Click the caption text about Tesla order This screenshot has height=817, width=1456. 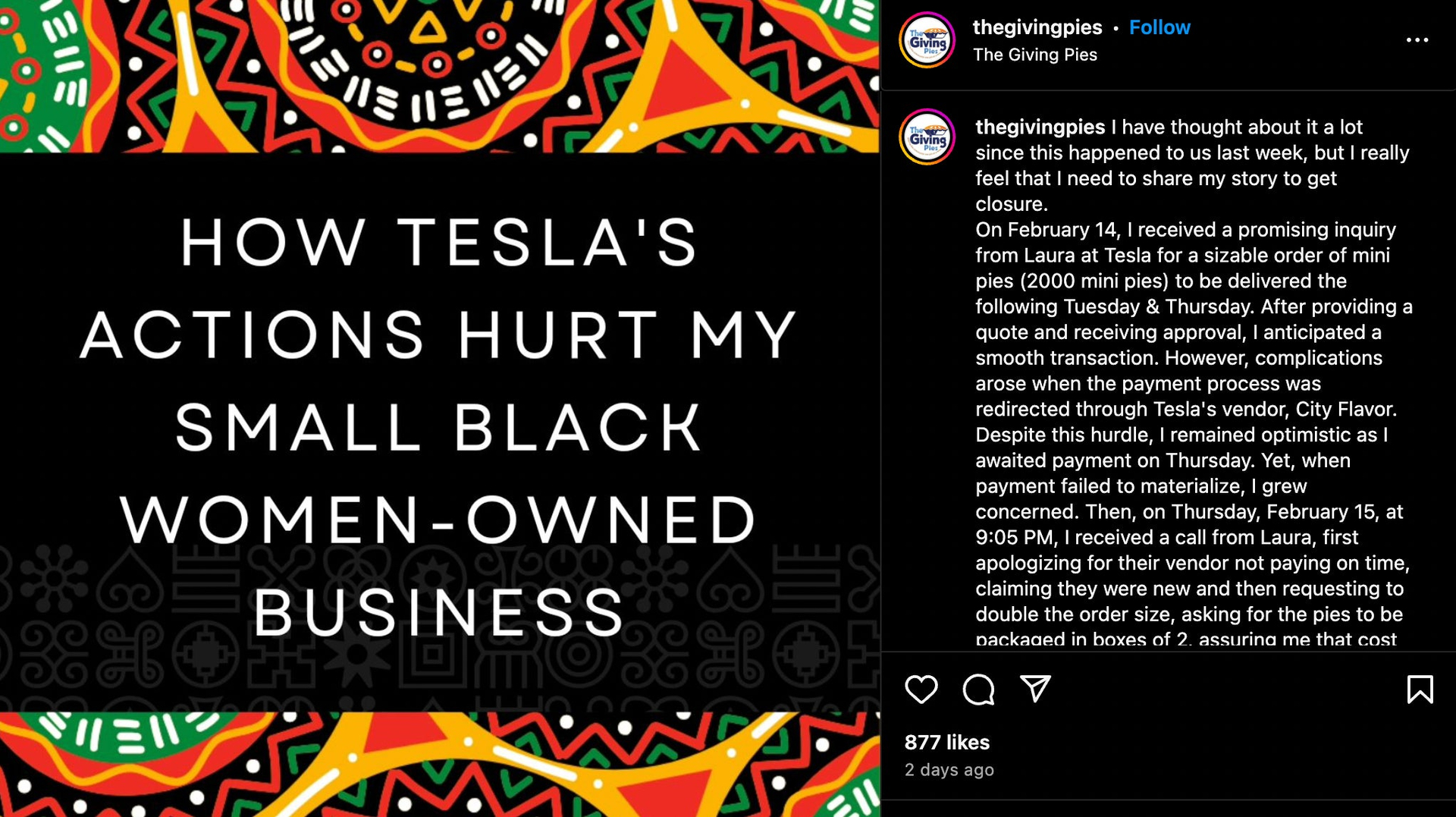tap(1194, 383)
